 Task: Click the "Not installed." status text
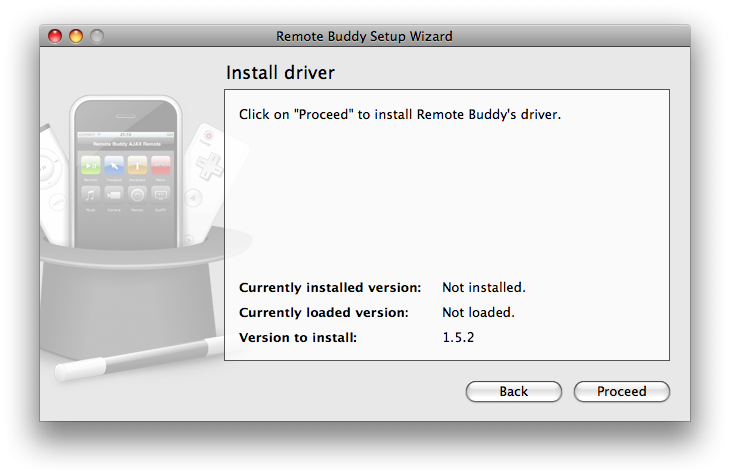click(x=484, y=287)
